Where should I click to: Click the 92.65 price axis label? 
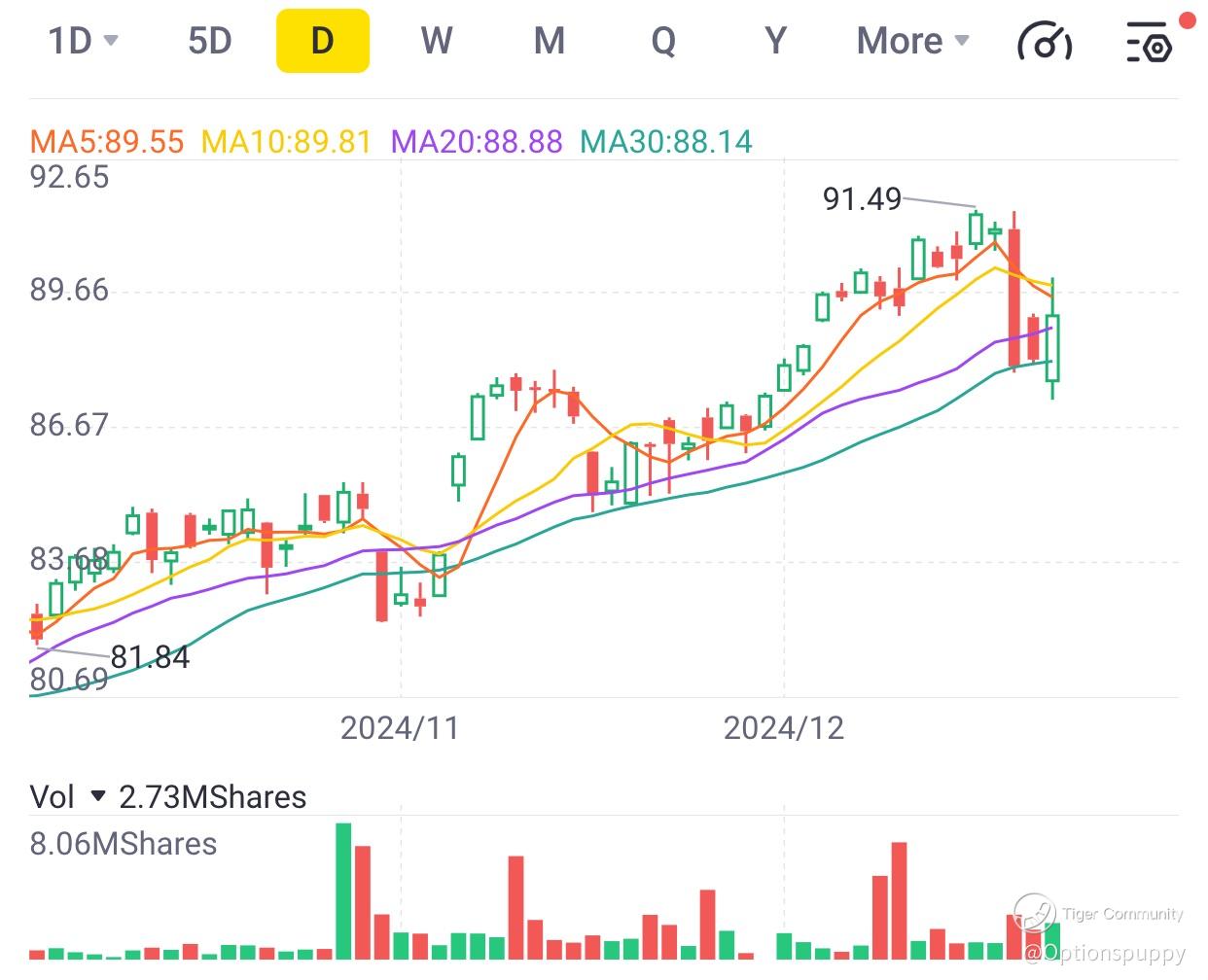pos(69,177)
